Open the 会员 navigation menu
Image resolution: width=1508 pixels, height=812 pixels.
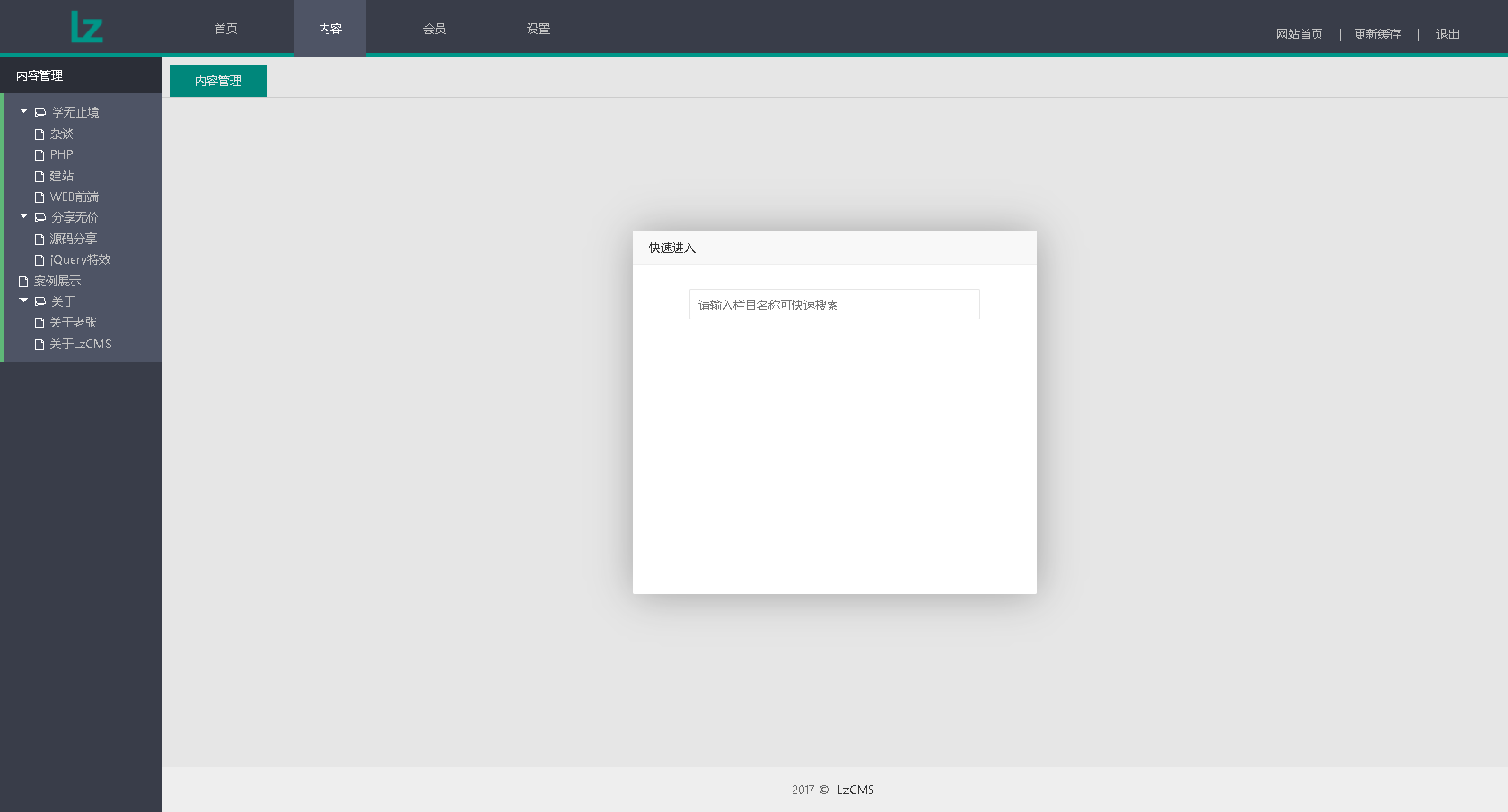click(434, 29)
